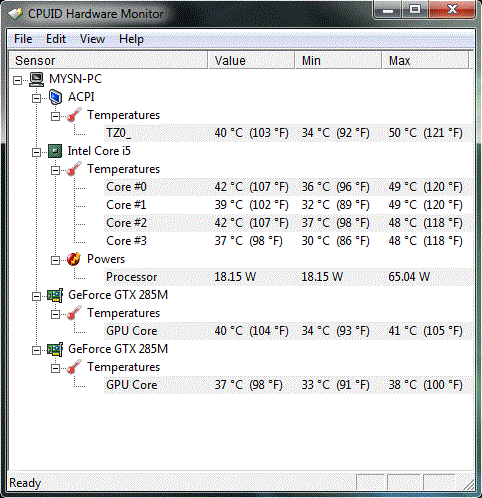Click the thermometer icon under ACPI

(x=74, y=115)
